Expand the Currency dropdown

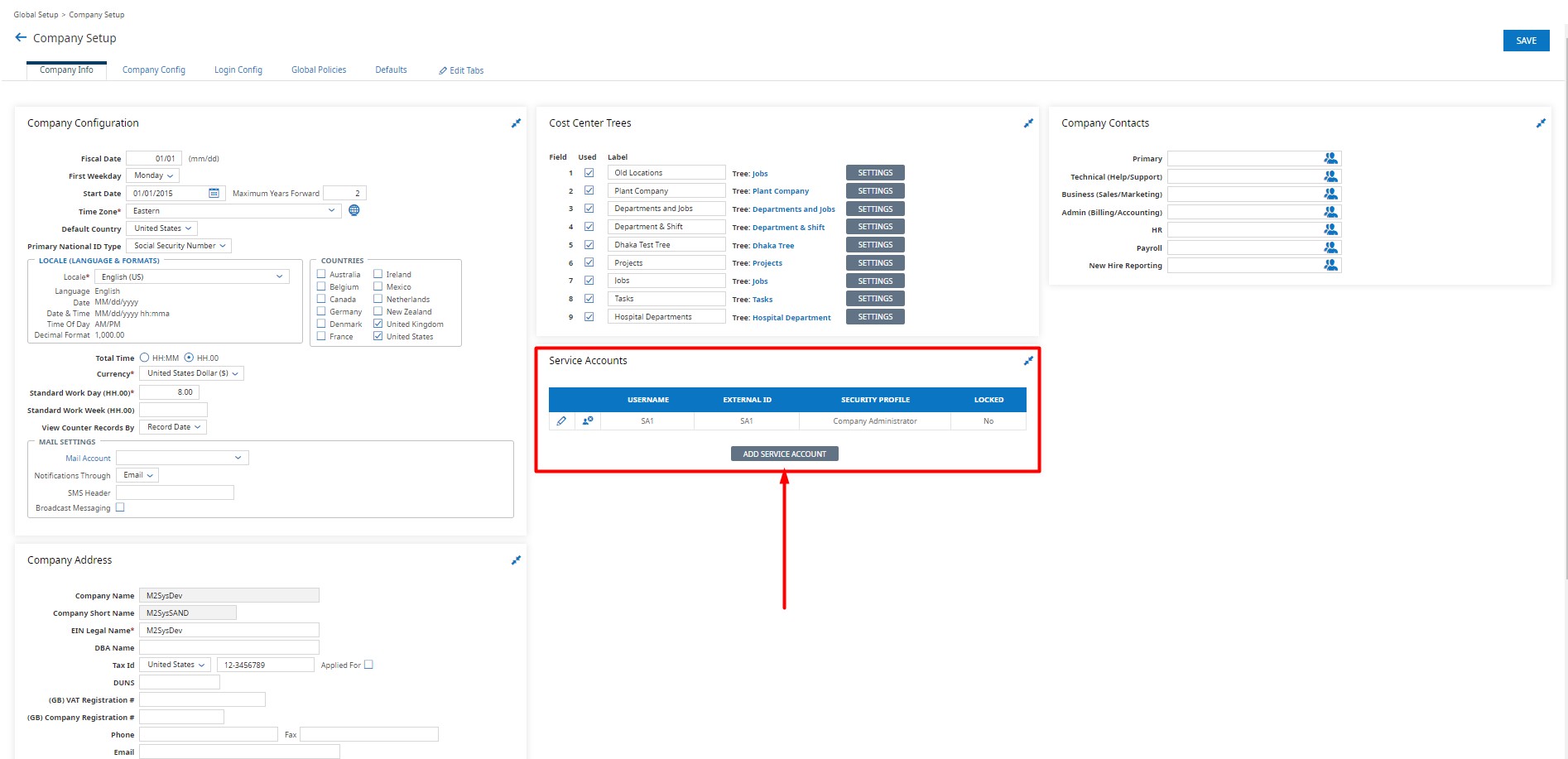coord(192,373)
